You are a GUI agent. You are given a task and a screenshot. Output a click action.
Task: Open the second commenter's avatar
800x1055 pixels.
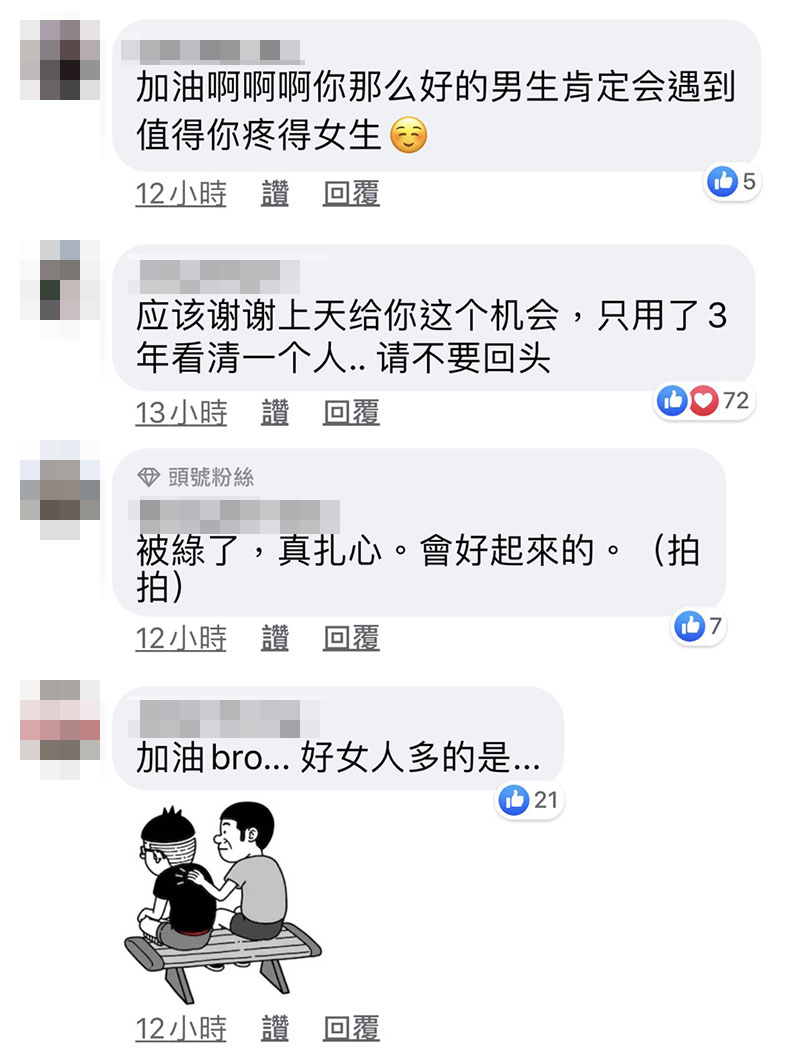point(61,280)
